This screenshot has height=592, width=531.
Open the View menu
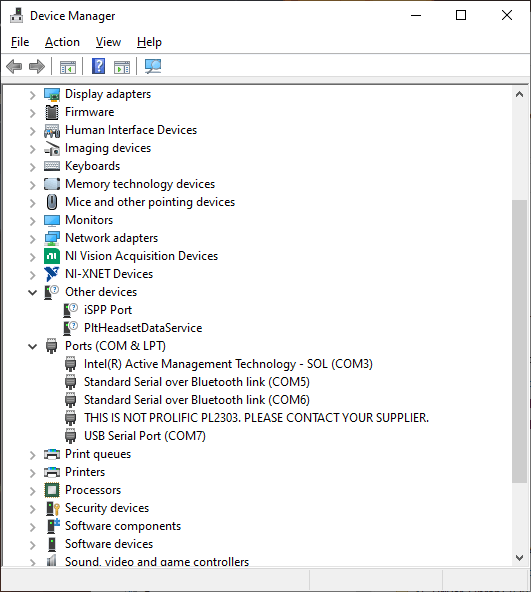pyautogui.click(x=108, y=42)
